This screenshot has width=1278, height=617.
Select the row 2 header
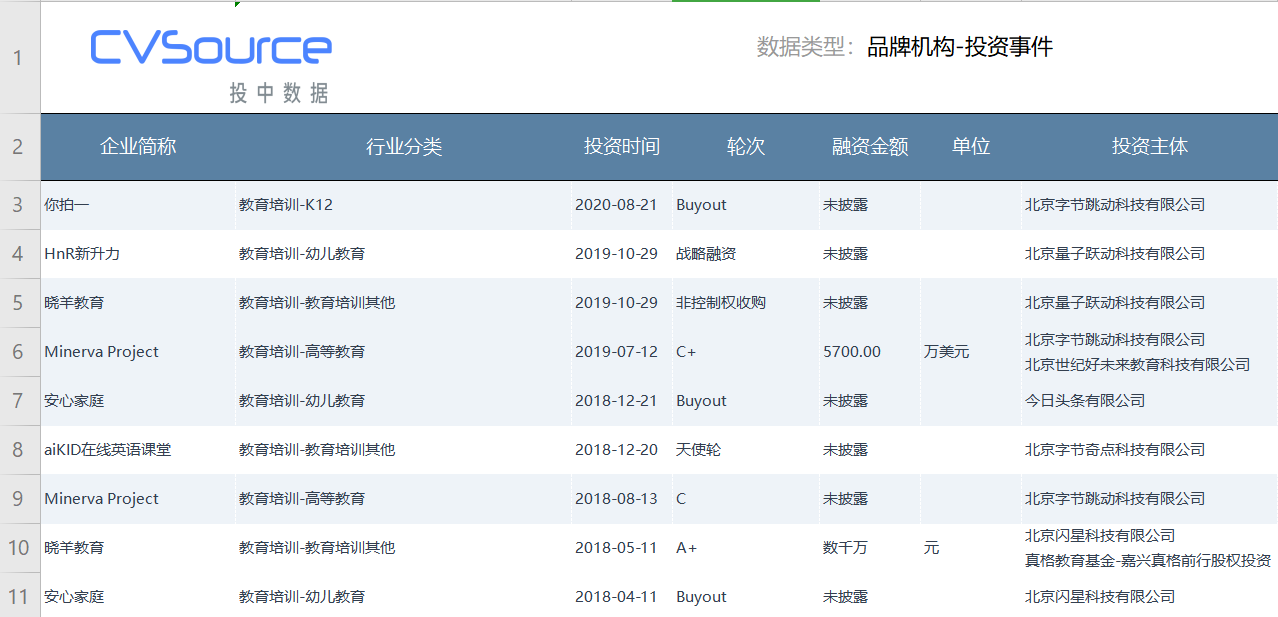point(18,147)
